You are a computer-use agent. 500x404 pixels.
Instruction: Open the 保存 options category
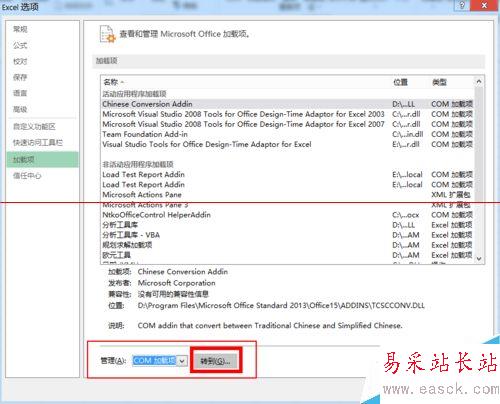click(20, 77)
